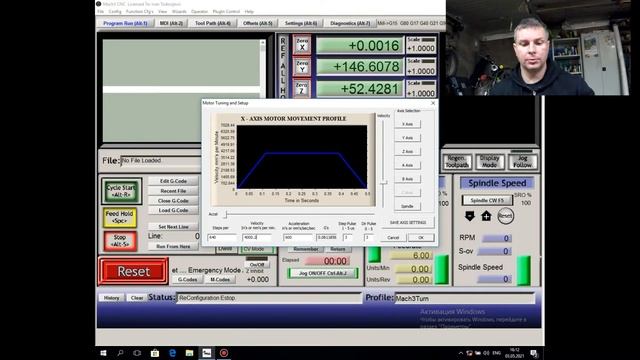
Task: Click the Step Pulse input field
Action: 347,237
